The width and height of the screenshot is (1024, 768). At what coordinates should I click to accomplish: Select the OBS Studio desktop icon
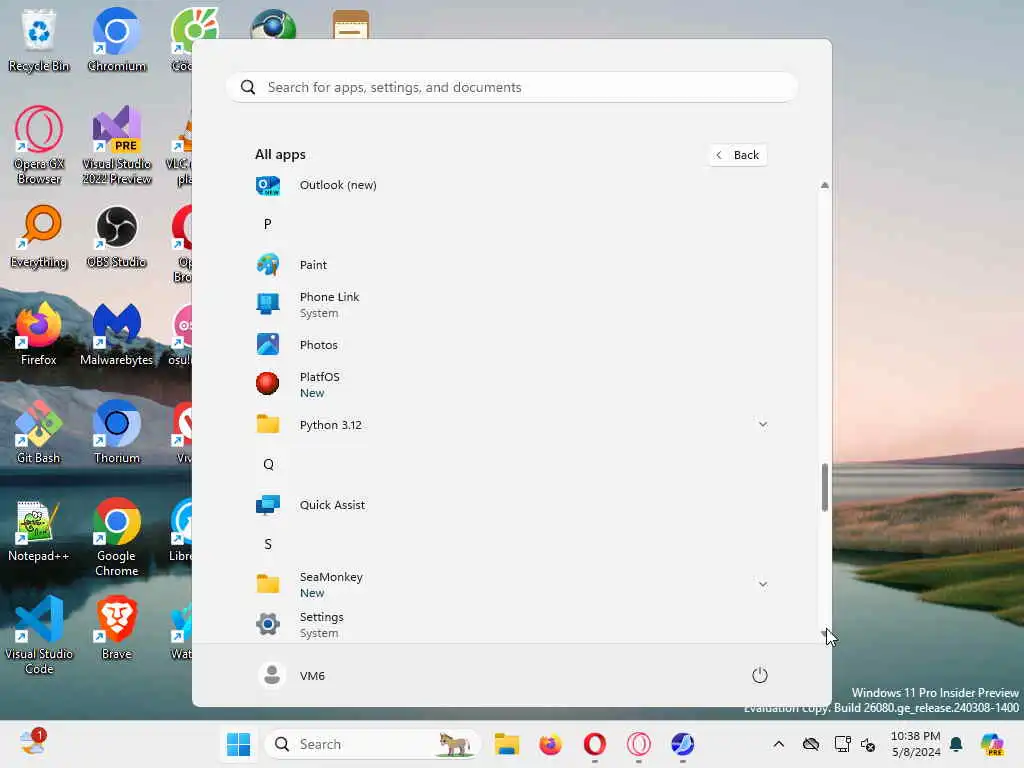coord(117,236)
